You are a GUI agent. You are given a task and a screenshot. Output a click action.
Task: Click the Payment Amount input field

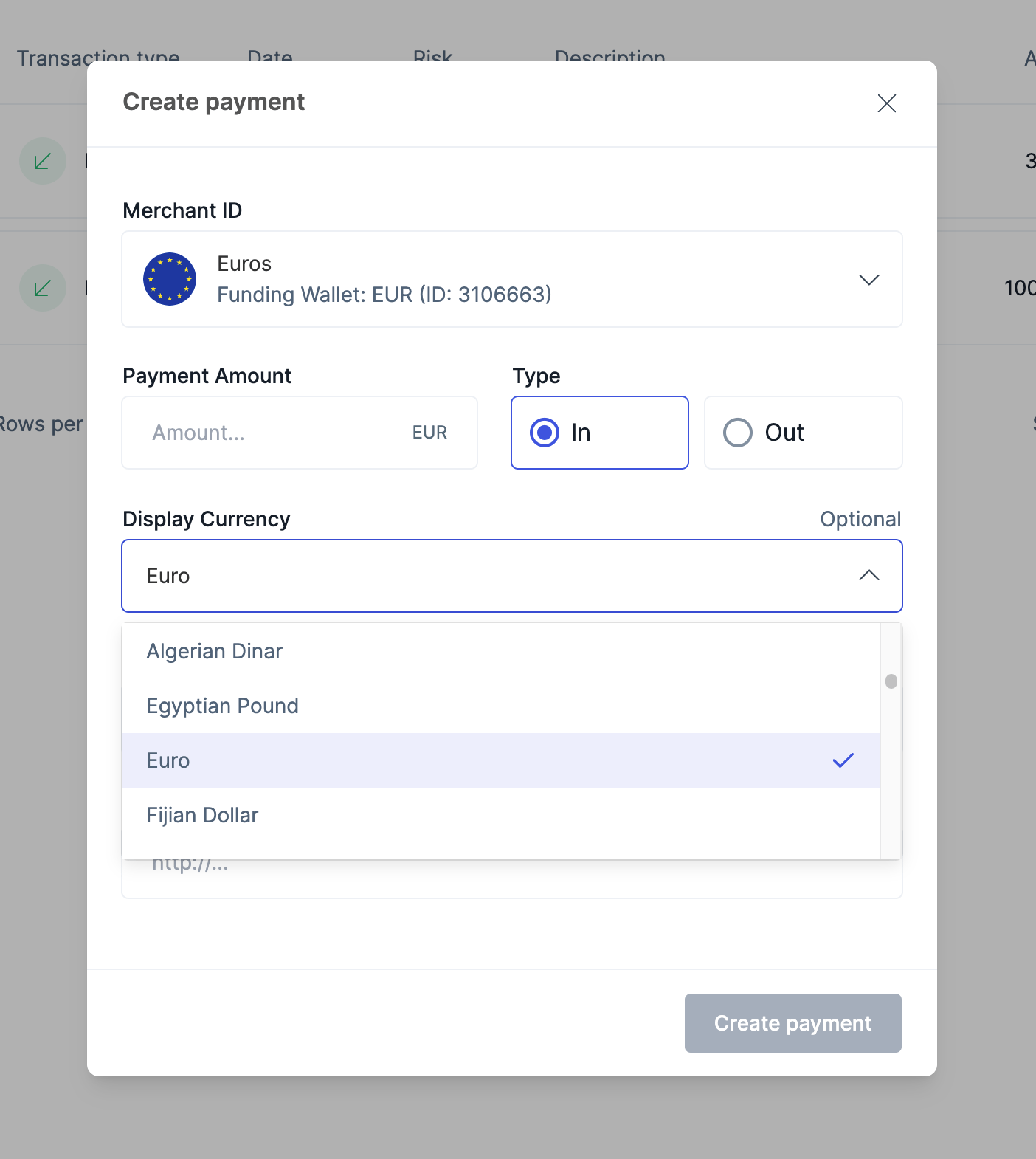pyautogui.click(x=266, y=433)
